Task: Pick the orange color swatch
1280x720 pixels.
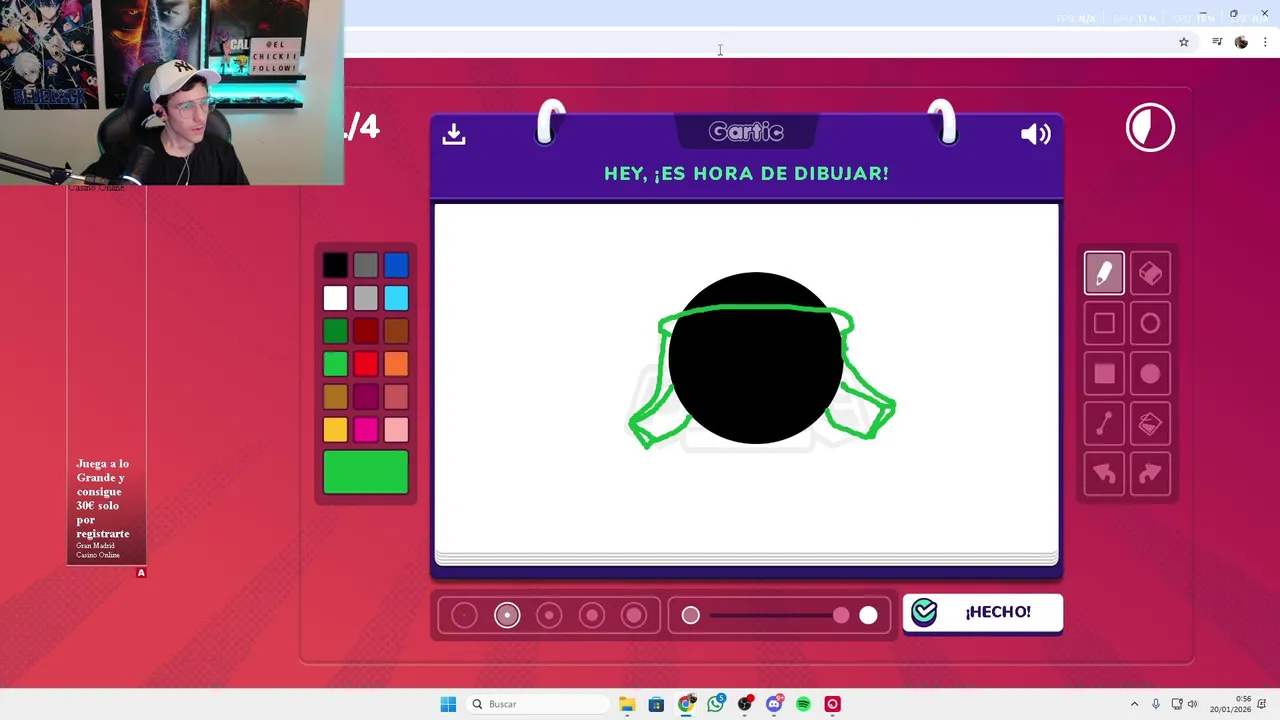Action: 396,364
